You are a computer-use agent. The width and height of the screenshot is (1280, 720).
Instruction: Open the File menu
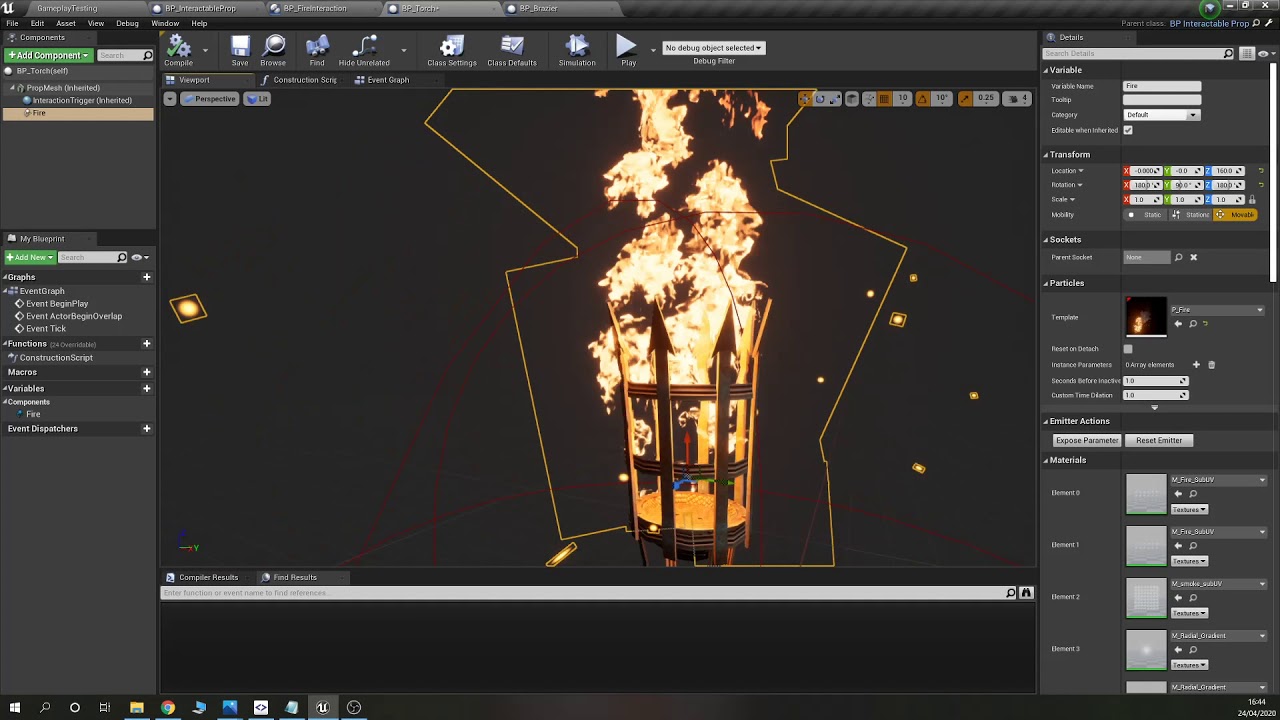[12, 23]
